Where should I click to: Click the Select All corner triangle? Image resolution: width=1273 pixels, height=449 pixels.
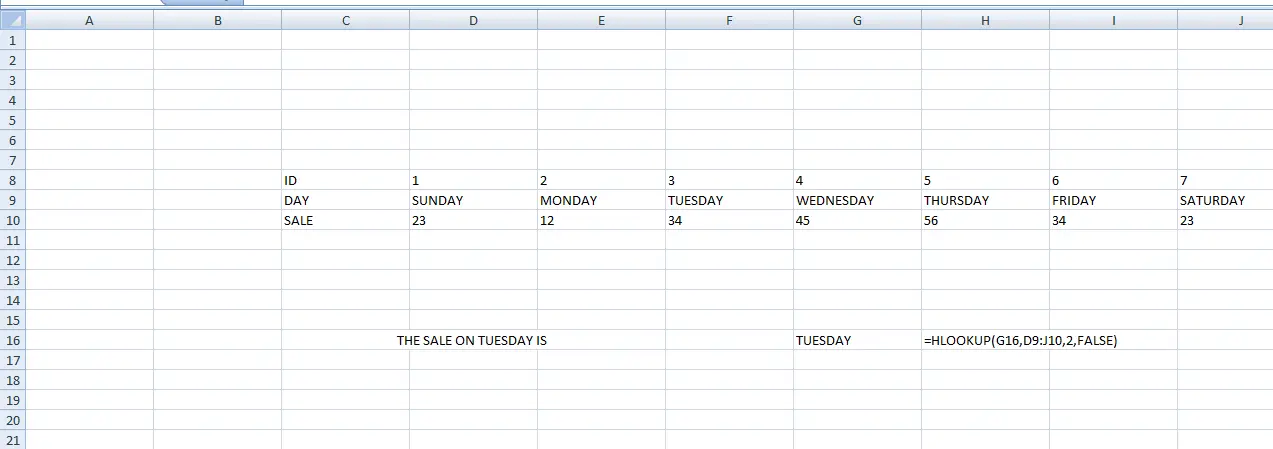[x=12, y=20]
